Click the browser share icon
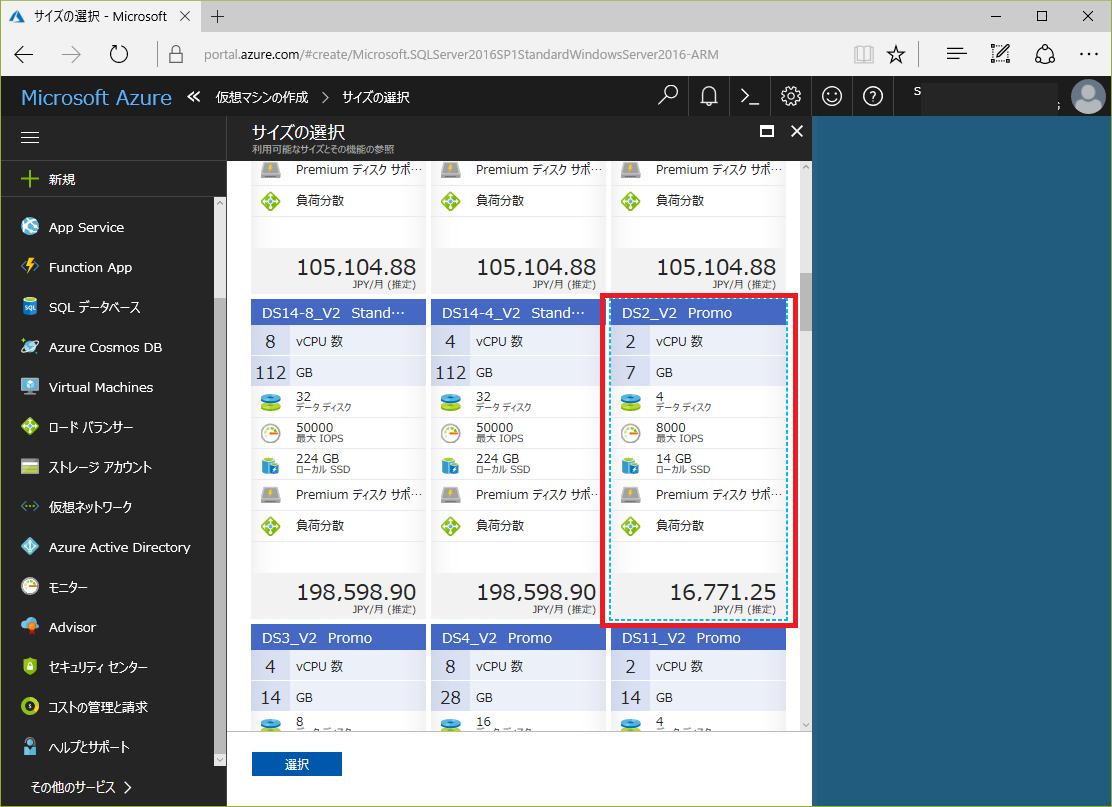1112x807 pixels. pos(1044,54)
